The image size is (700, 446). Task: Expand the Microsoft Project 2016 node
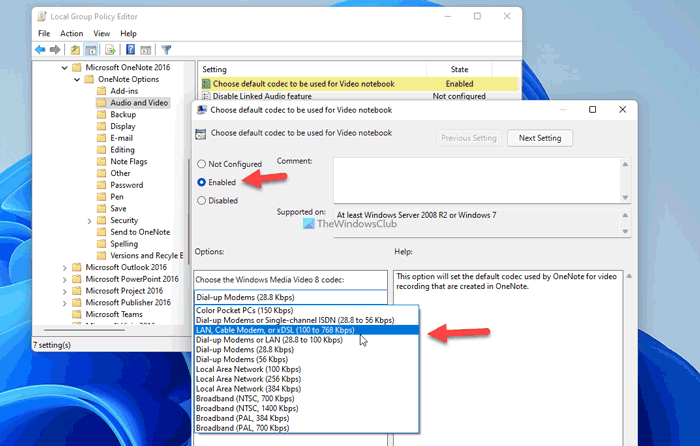click(x=64, y=291)
